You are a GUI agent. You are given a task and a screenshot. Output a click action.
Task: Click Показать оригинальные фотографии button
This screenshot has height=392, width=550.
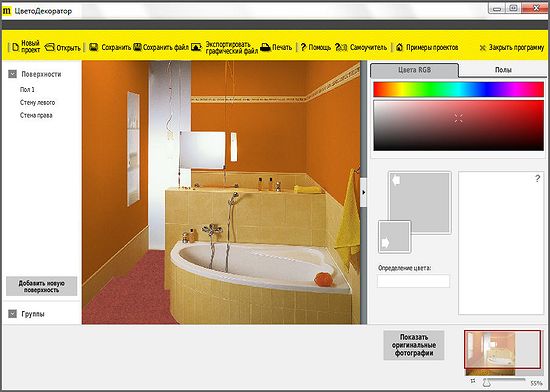[414, 345]
